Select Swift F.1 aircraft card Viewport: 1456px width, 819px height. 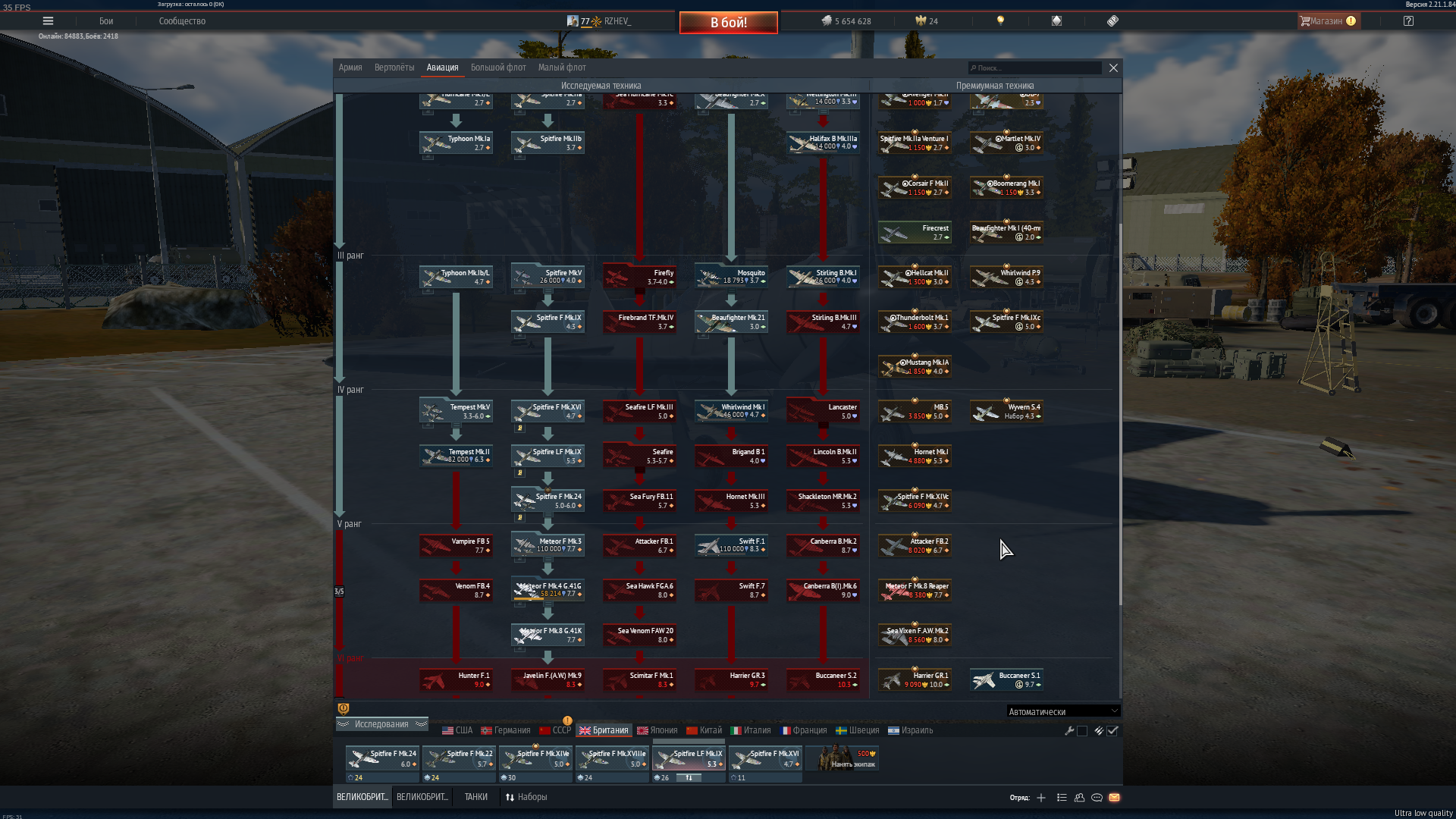coord(731,546)
